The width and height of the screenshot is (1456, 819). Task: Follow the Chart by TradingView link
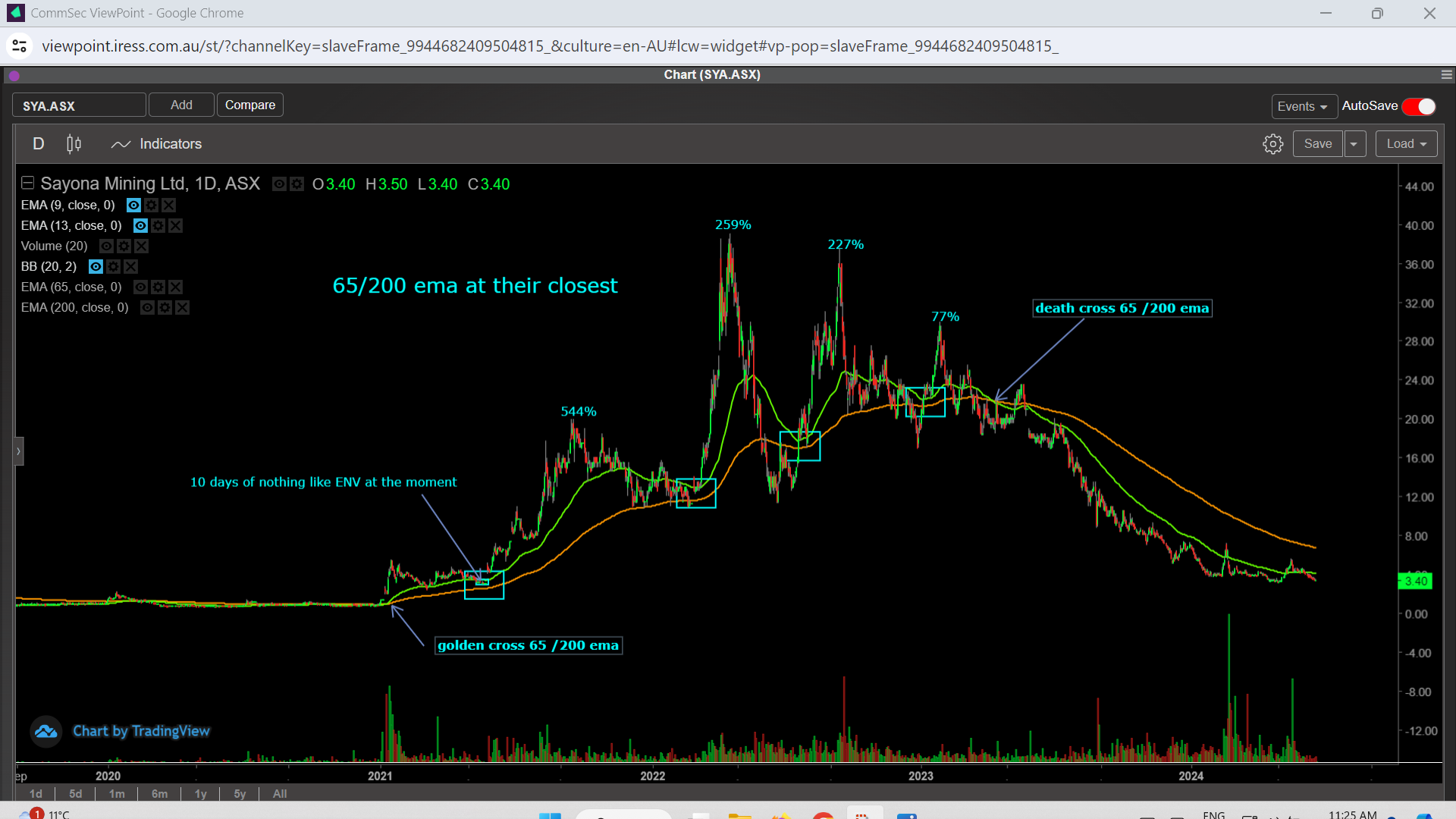click(x=141, y=731)
